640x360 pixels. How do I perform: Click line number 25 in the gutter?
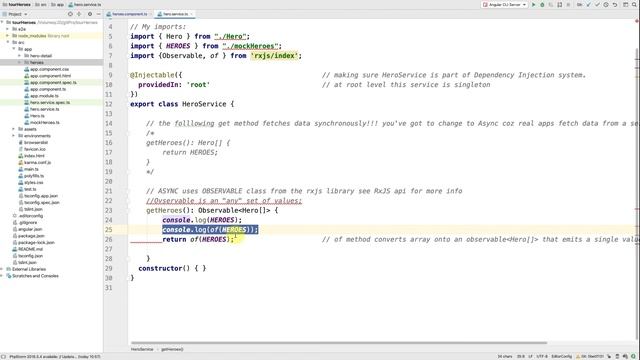(109, 230)
